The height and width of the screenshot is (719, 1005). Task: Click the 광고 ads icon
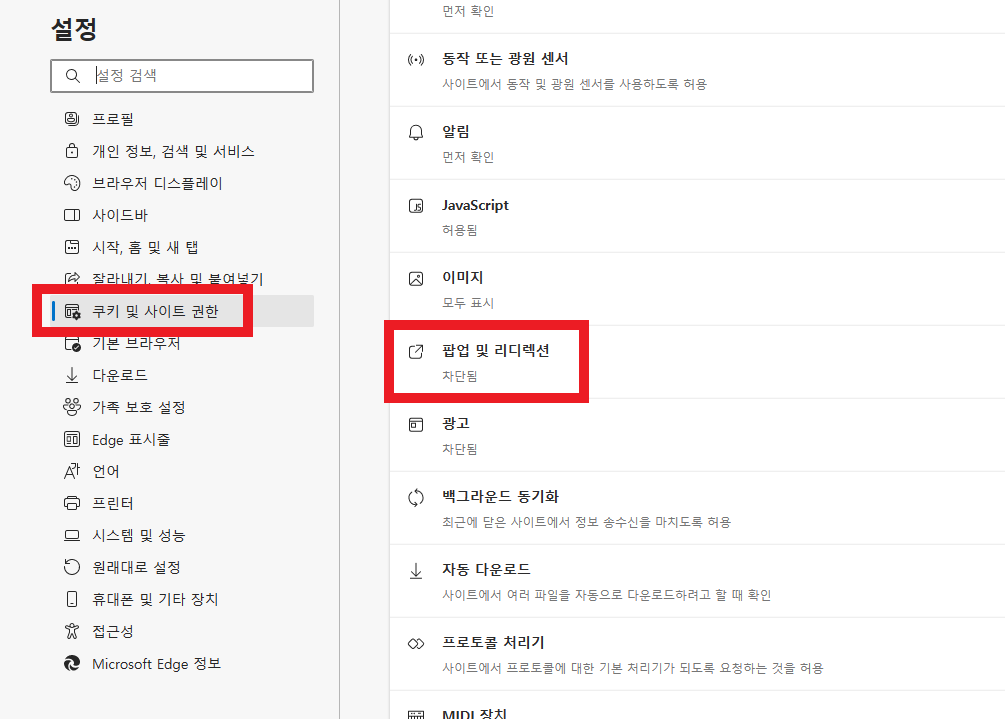point(415,423)
